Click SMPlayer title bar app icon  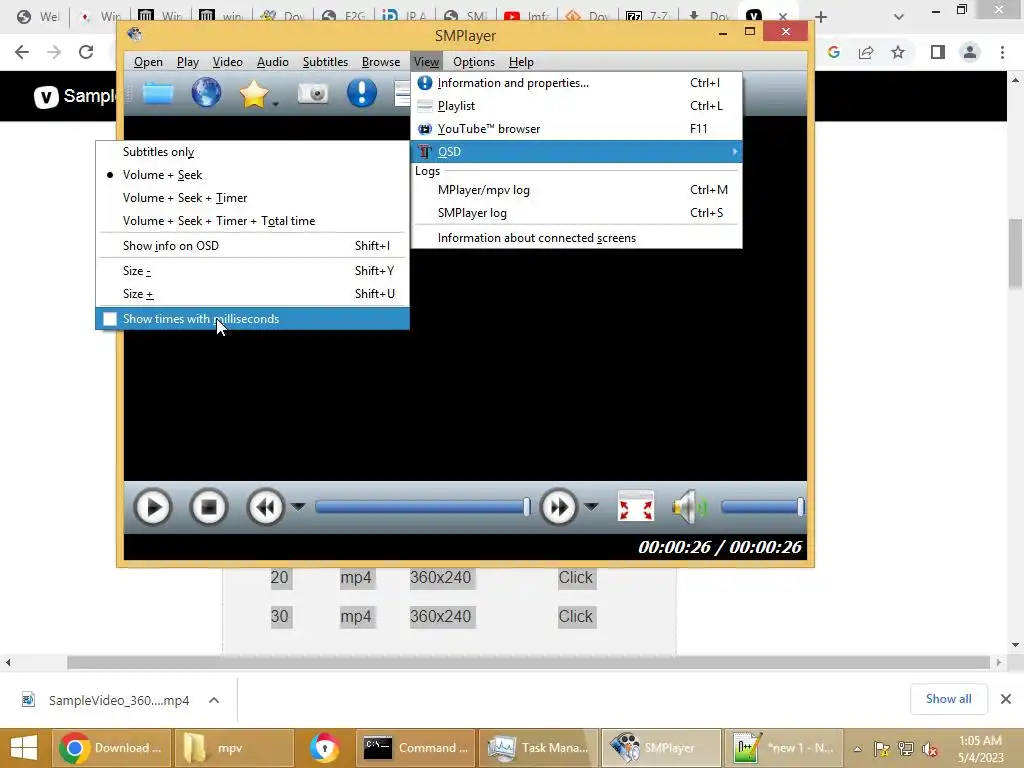click(135, 34)
